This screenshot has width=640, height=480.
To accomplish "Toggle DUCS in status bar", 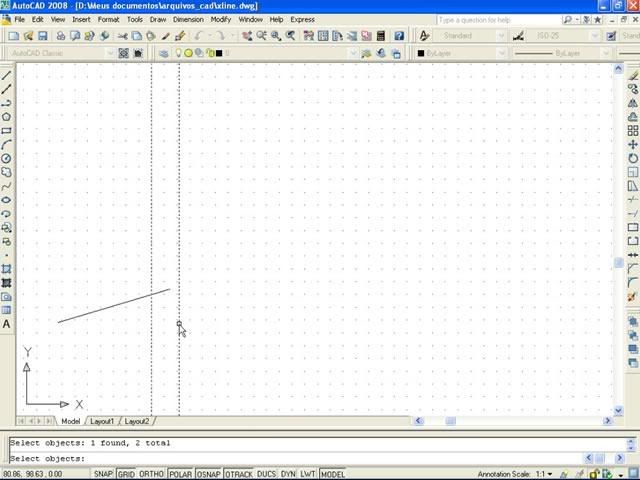I will [x=267, y=474].
